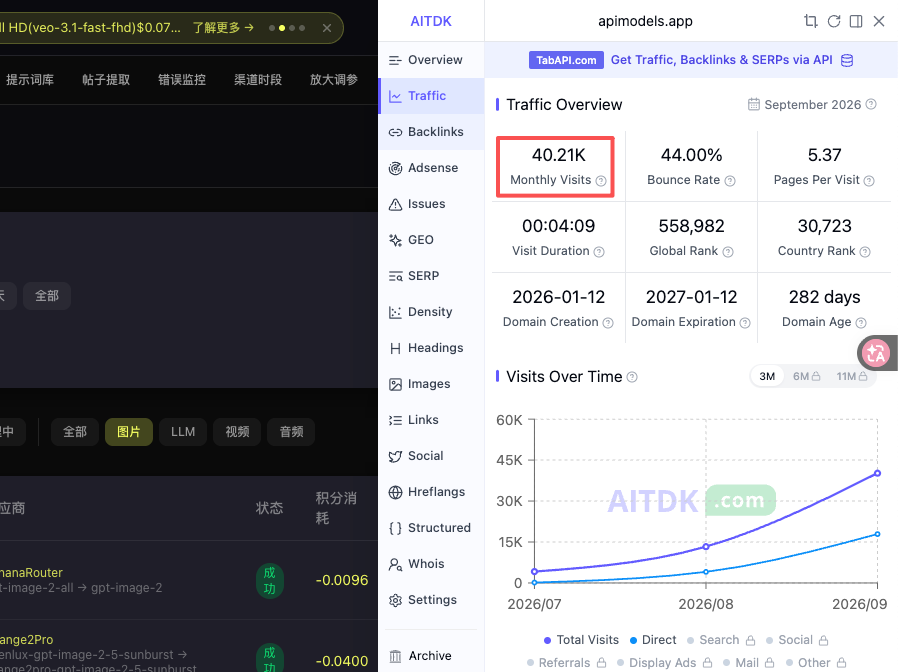Select the 3M time range
Viewport: 898px width, 672px height.
[x=767, y=376]
